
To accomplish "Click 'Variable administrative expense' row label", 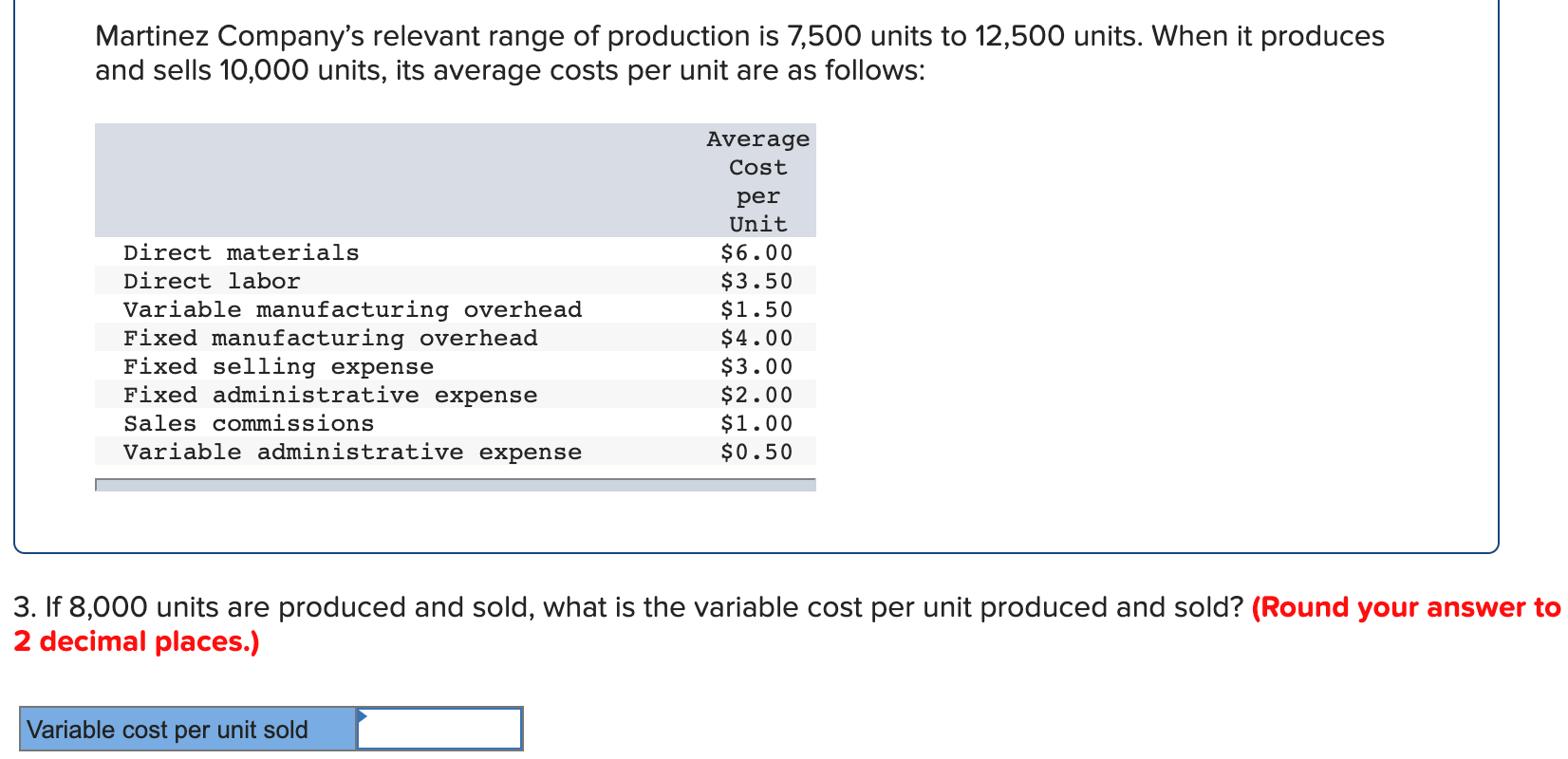I will click(x=352, y=452).
